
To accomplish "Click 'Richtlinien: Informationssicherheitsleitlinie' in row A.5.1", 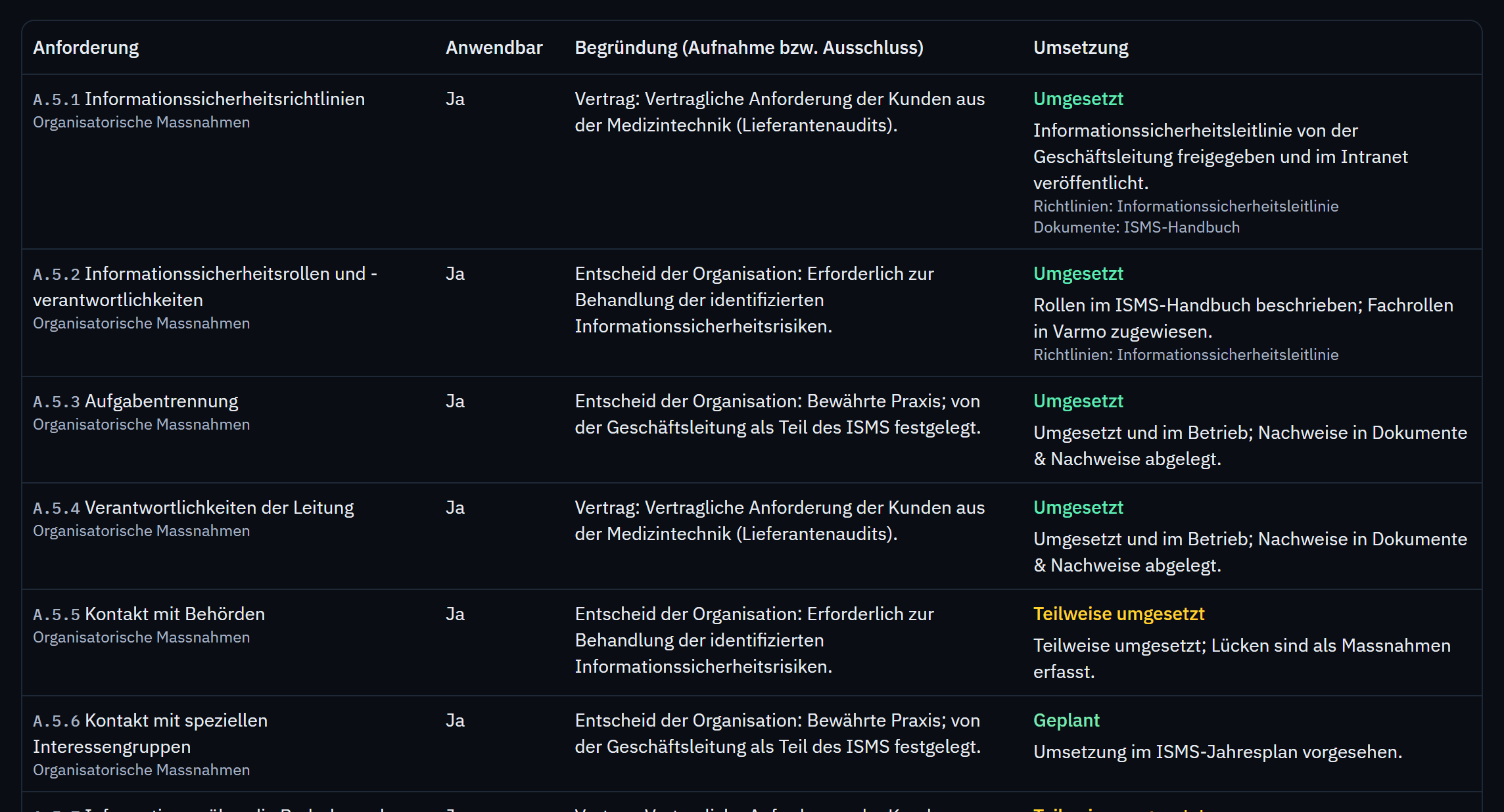I will point(1186,206).
